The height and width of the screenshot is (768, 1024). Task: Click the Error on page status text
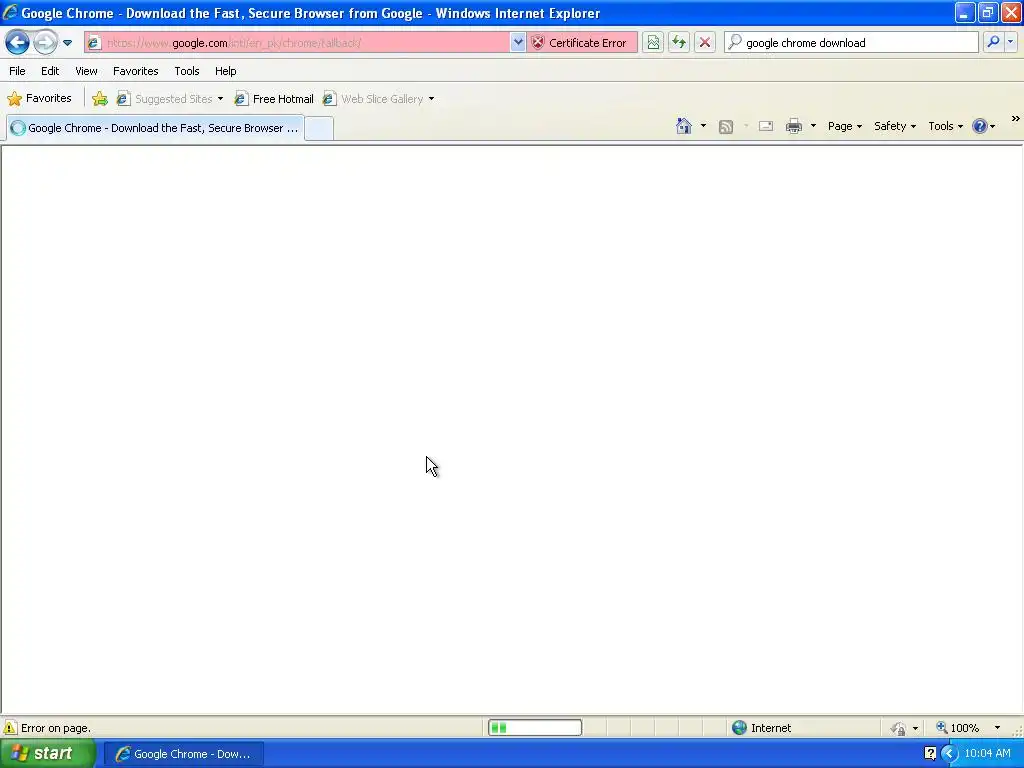pyautogui.click(x=56, y=728)
